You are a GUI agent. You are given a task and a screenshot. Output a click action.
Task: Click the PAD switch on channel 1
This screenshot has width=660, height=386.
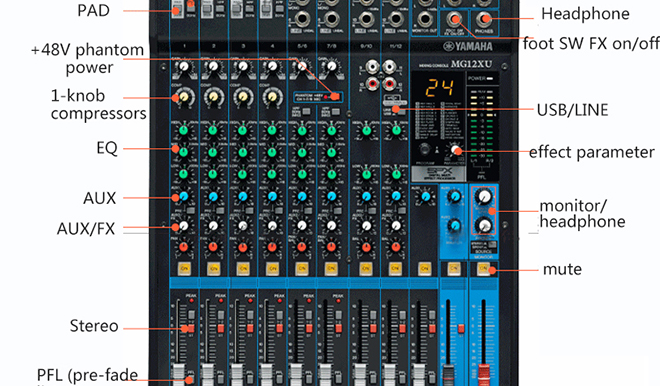176,9
